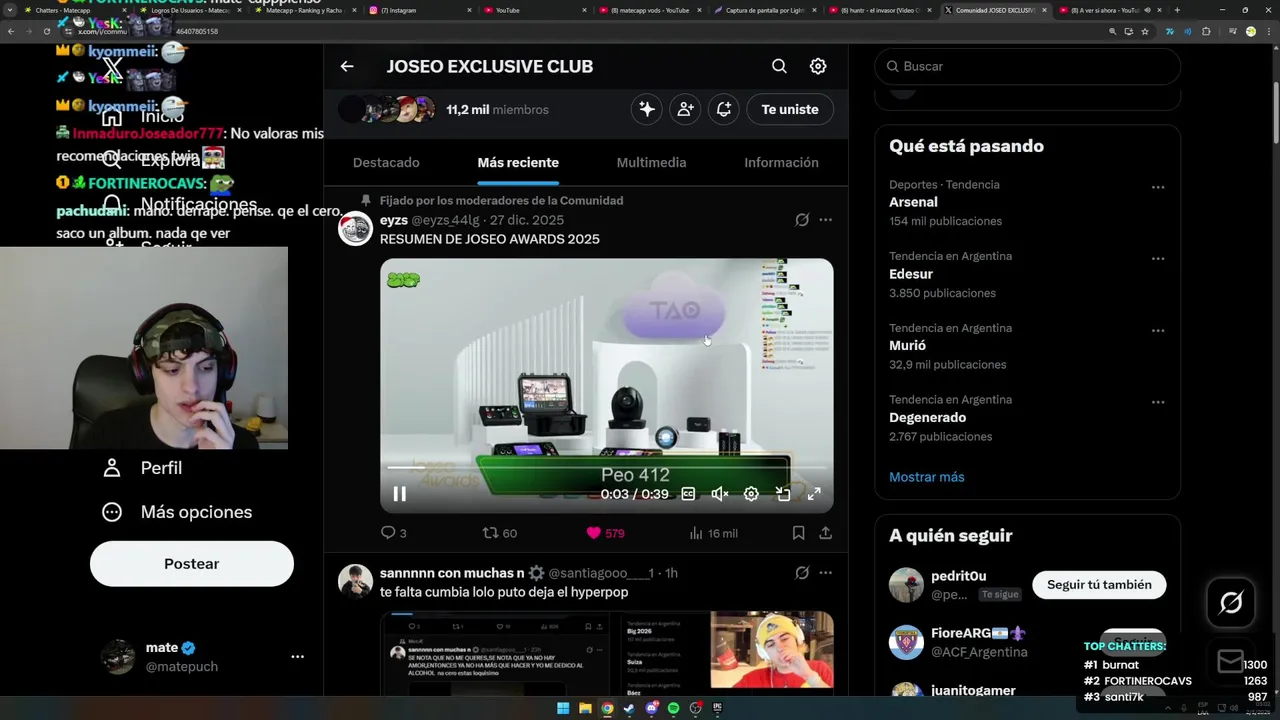Open a new browser tab
Image resolution: width=1280 pixels, height=720 pixels.
(x=1177, y=10)
